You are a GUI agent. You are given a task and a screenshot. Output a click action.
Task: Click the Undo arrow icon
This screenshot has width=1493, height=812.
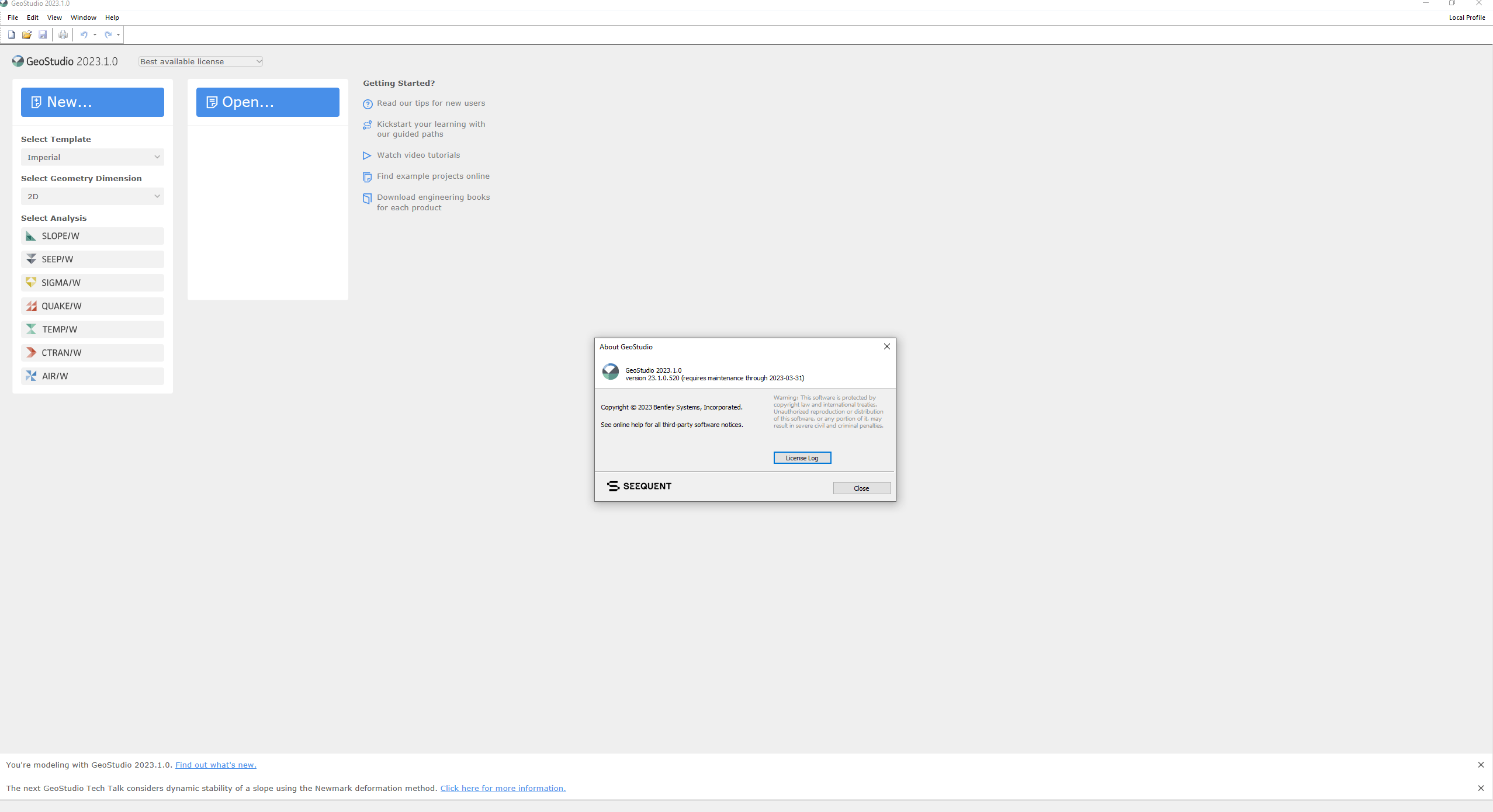tap(84, 34)
